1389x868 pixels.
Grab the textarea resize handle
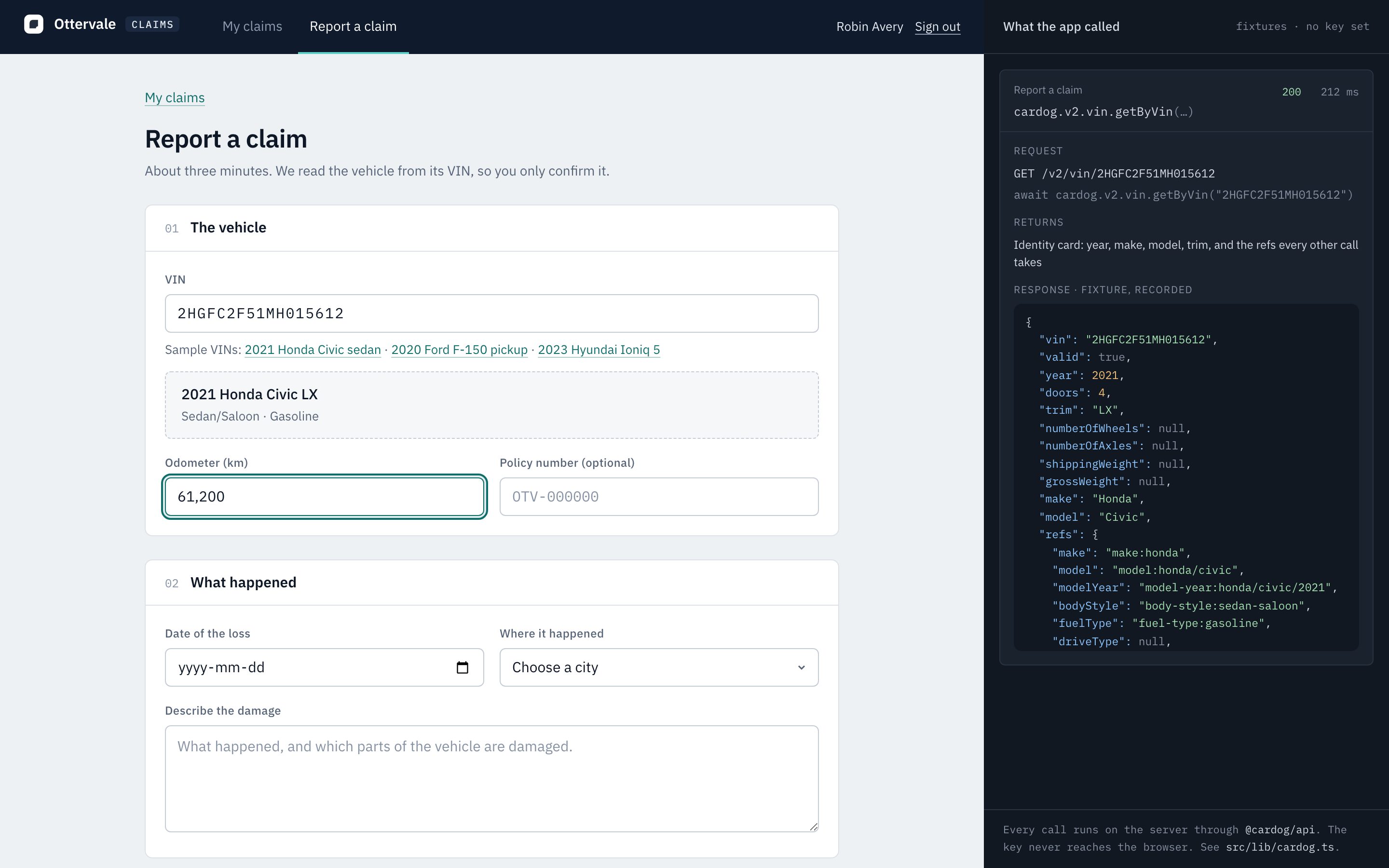tap(813, 827)
